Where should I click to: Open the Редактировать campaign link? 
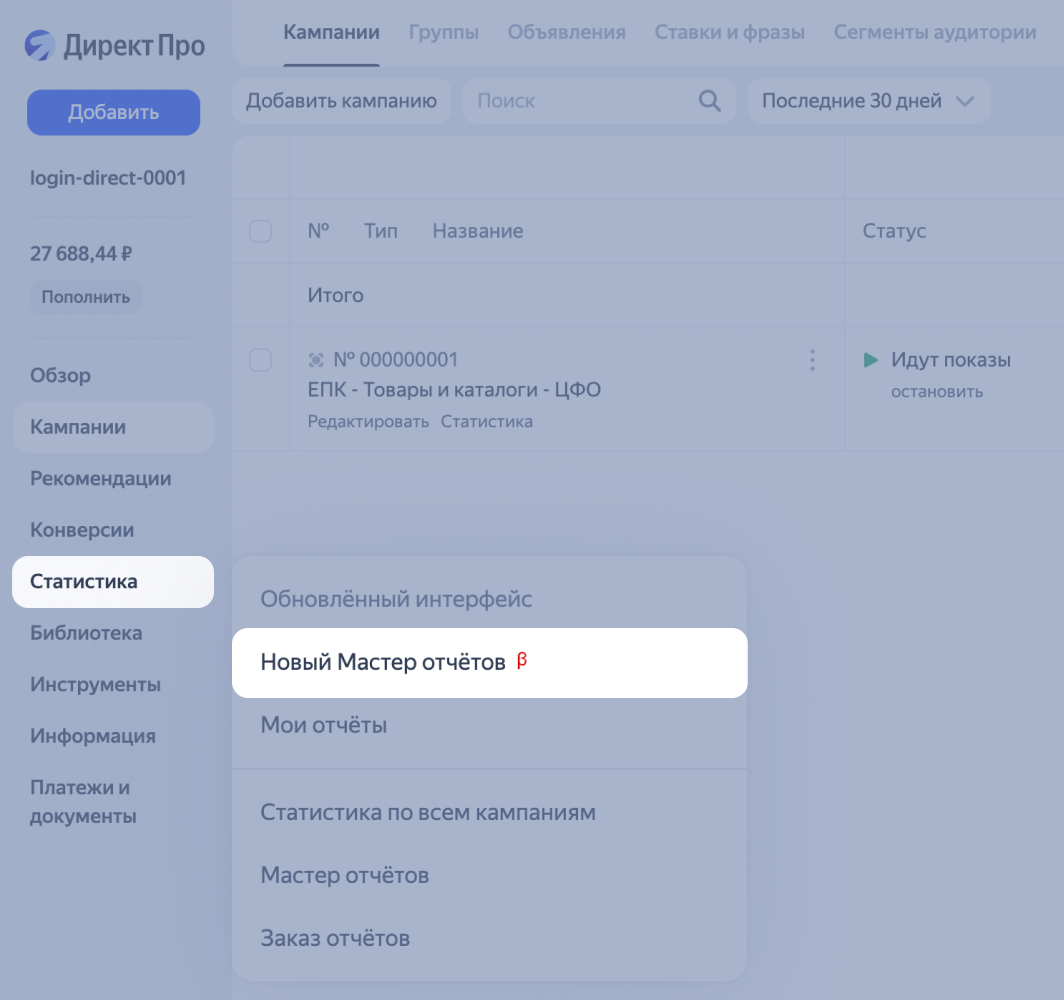368,421
